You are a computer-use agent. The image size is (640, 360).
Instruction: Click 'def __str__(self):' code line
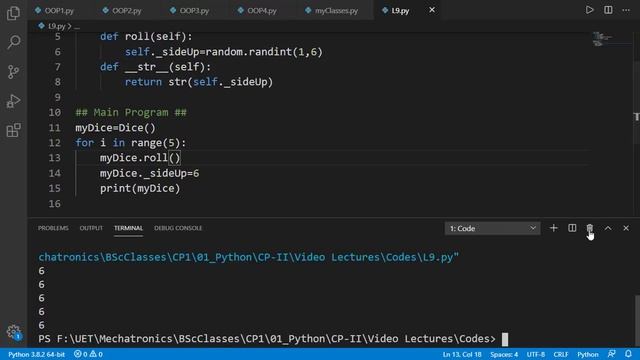tap(156, 67)
